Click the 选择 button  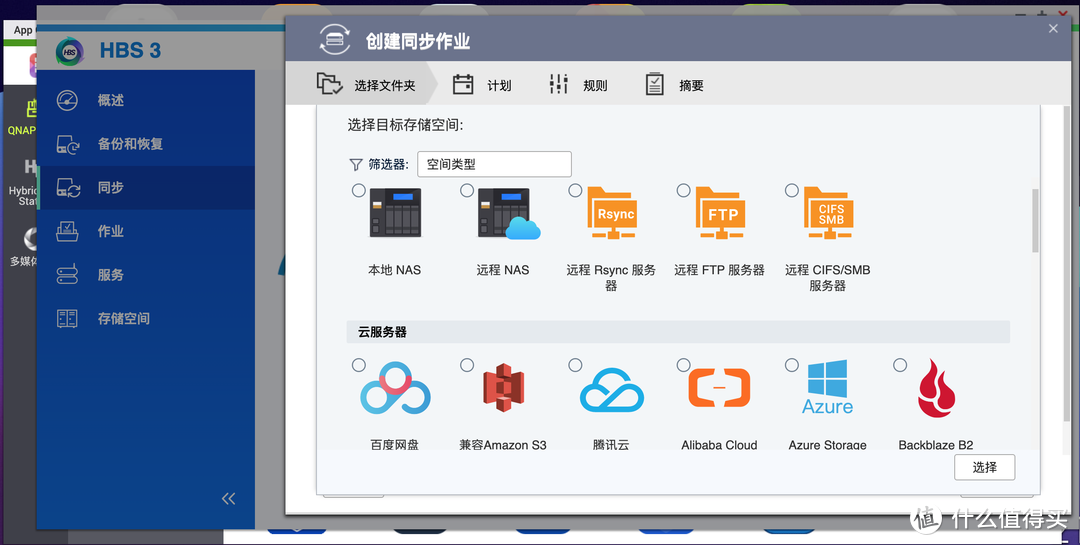(x=984, y=467)
